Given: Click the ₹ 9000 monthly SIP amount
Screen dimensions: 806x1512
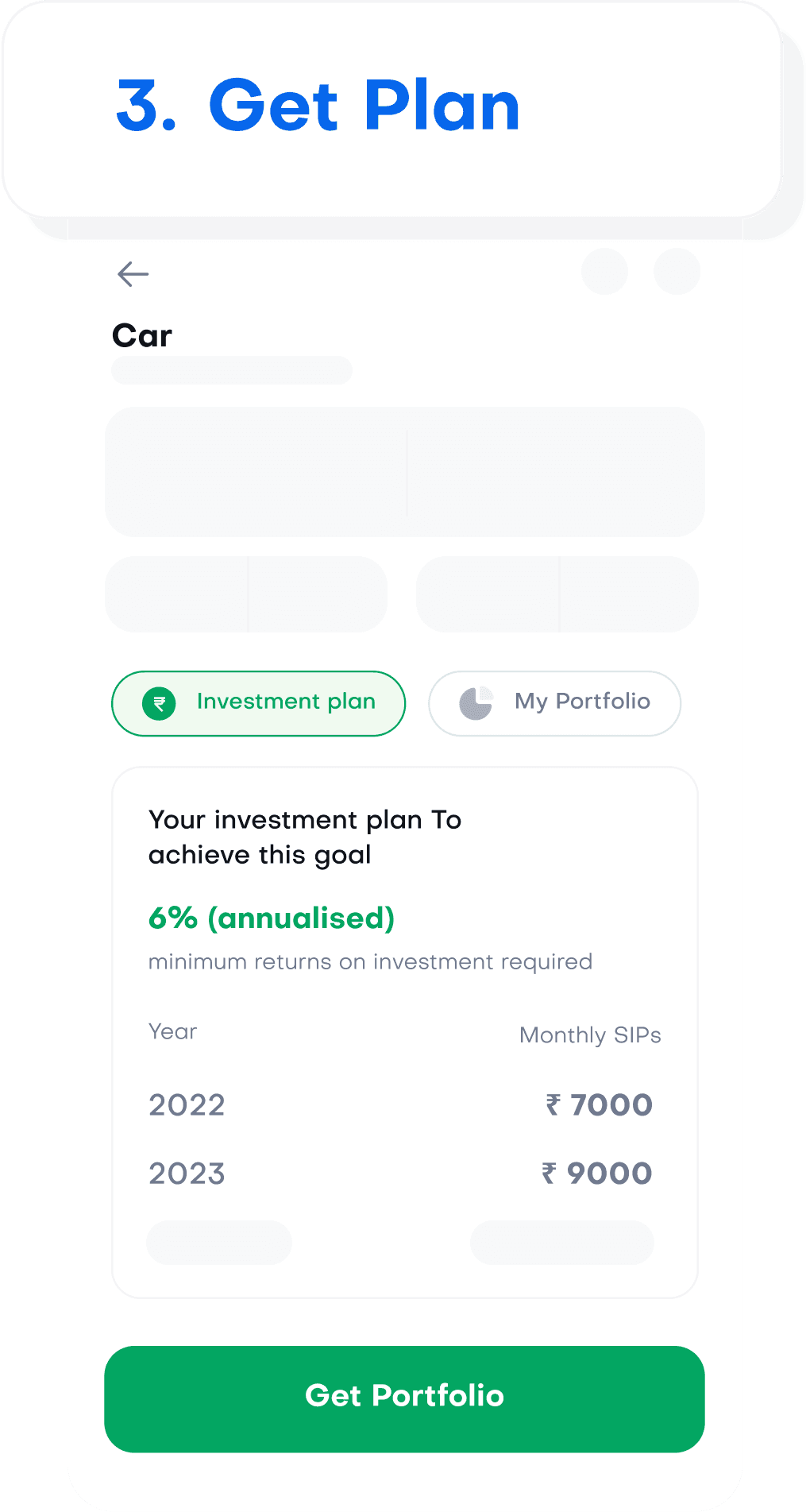Looking at the screenshot, I should (597, 1174).
